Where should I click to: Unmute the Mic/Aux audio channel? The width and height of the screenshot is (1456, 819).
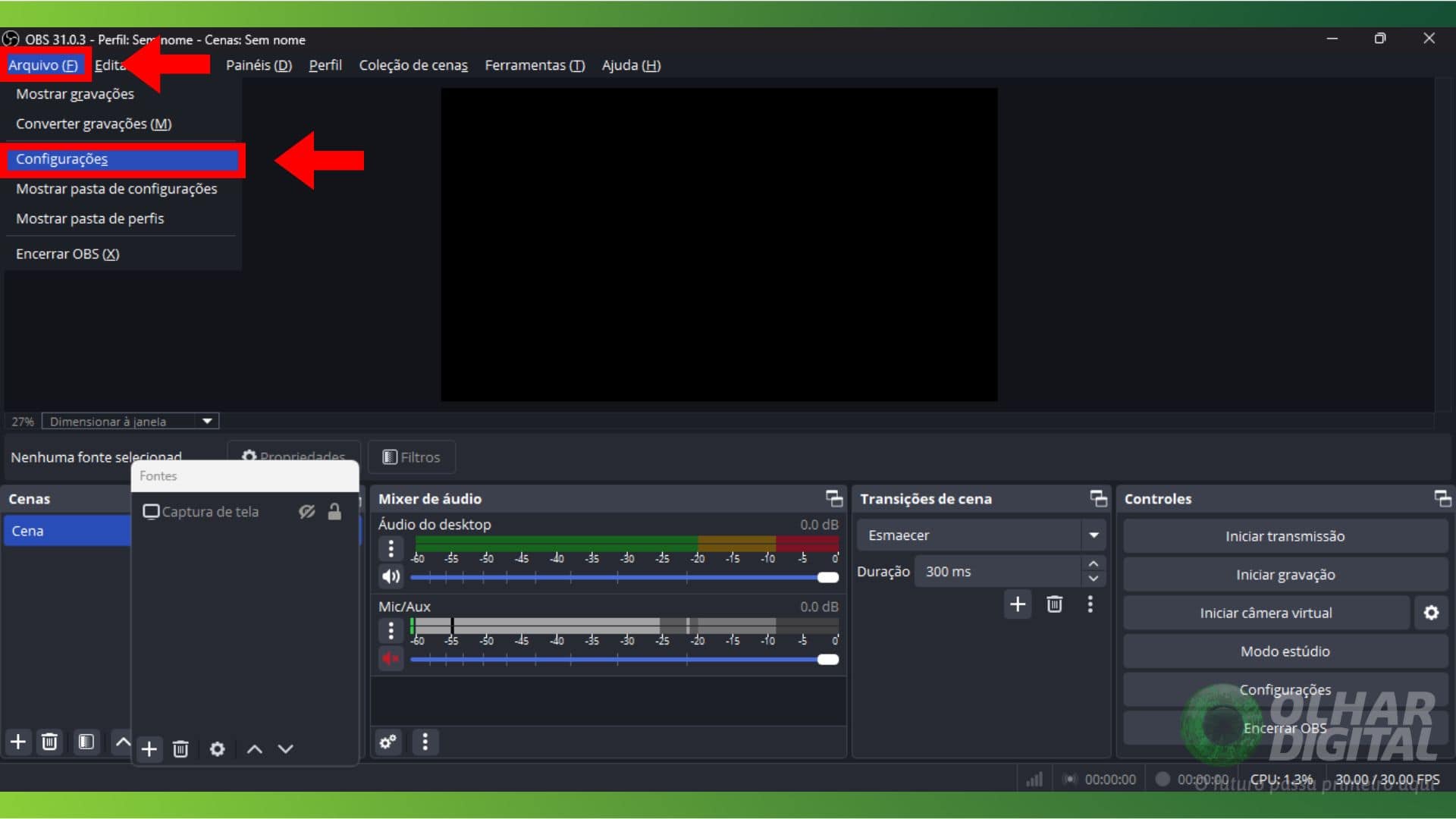(391, 658)
